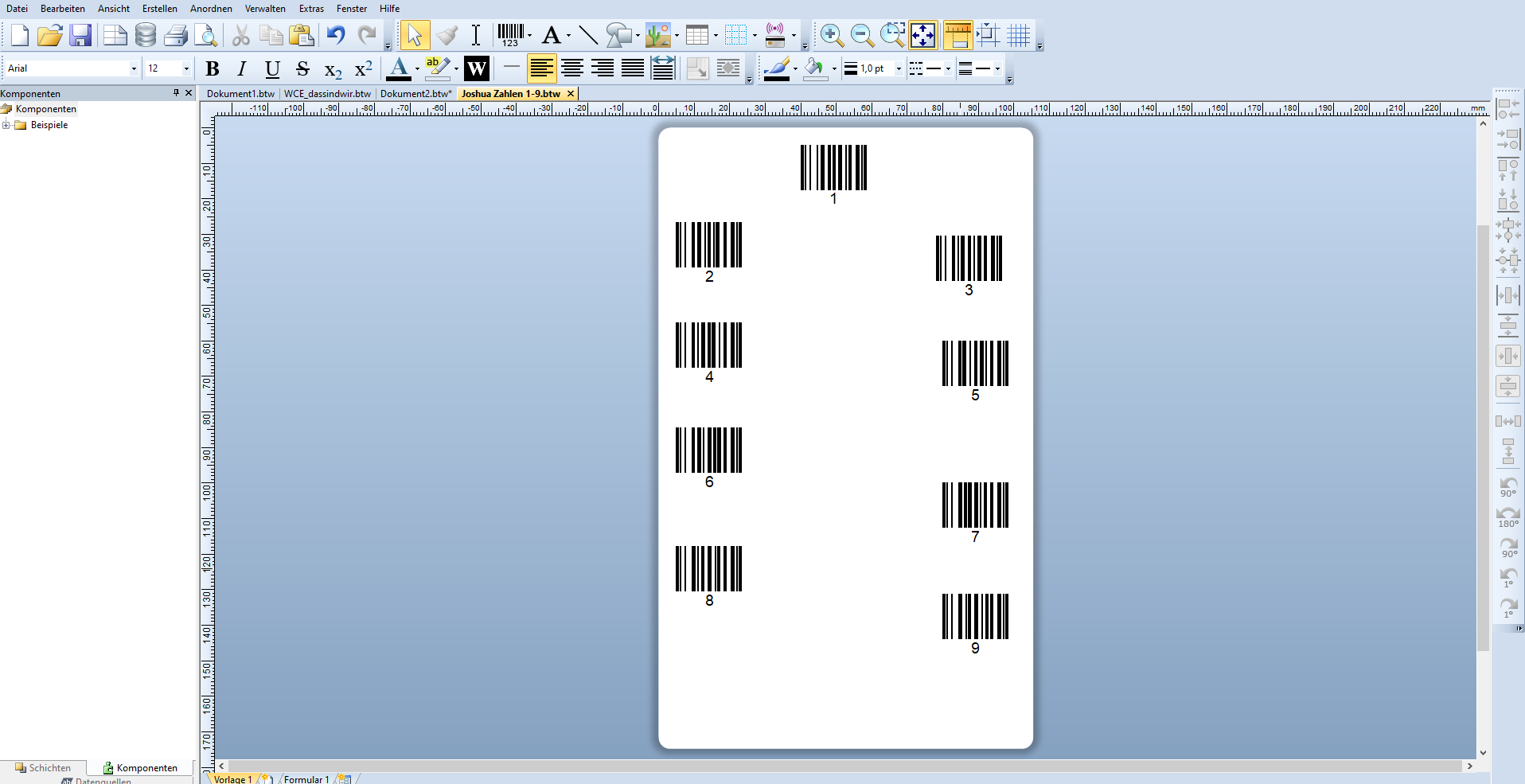Pick the RFID encoder tool
This screenshot has height=784, width=1525.
(775, 35)
